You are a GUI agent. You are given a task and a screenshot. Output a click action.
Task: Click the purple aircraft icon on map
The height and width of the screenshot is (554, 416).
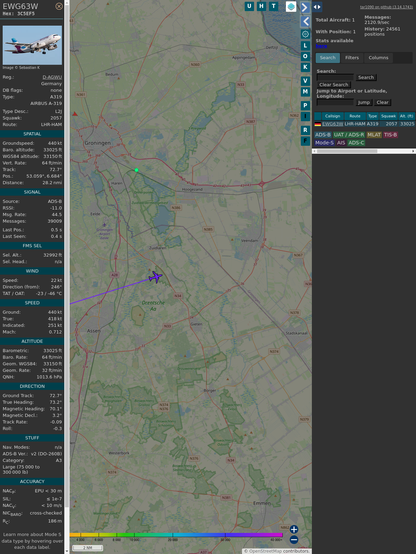click(x=155, y=277)
